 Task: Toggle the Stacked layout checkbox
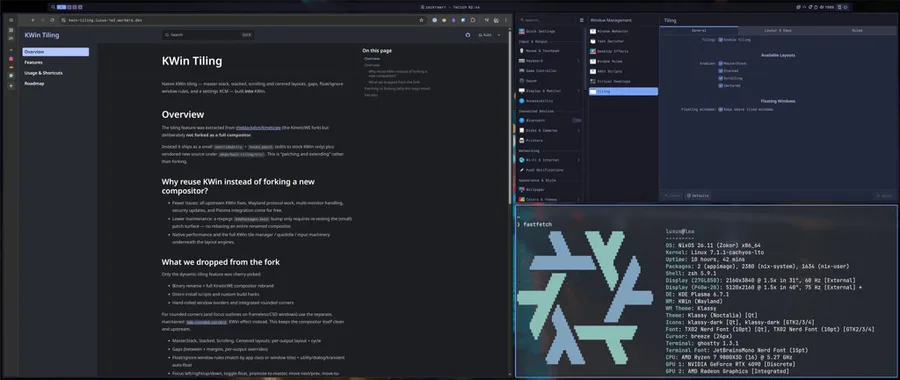tap(720, 71)
